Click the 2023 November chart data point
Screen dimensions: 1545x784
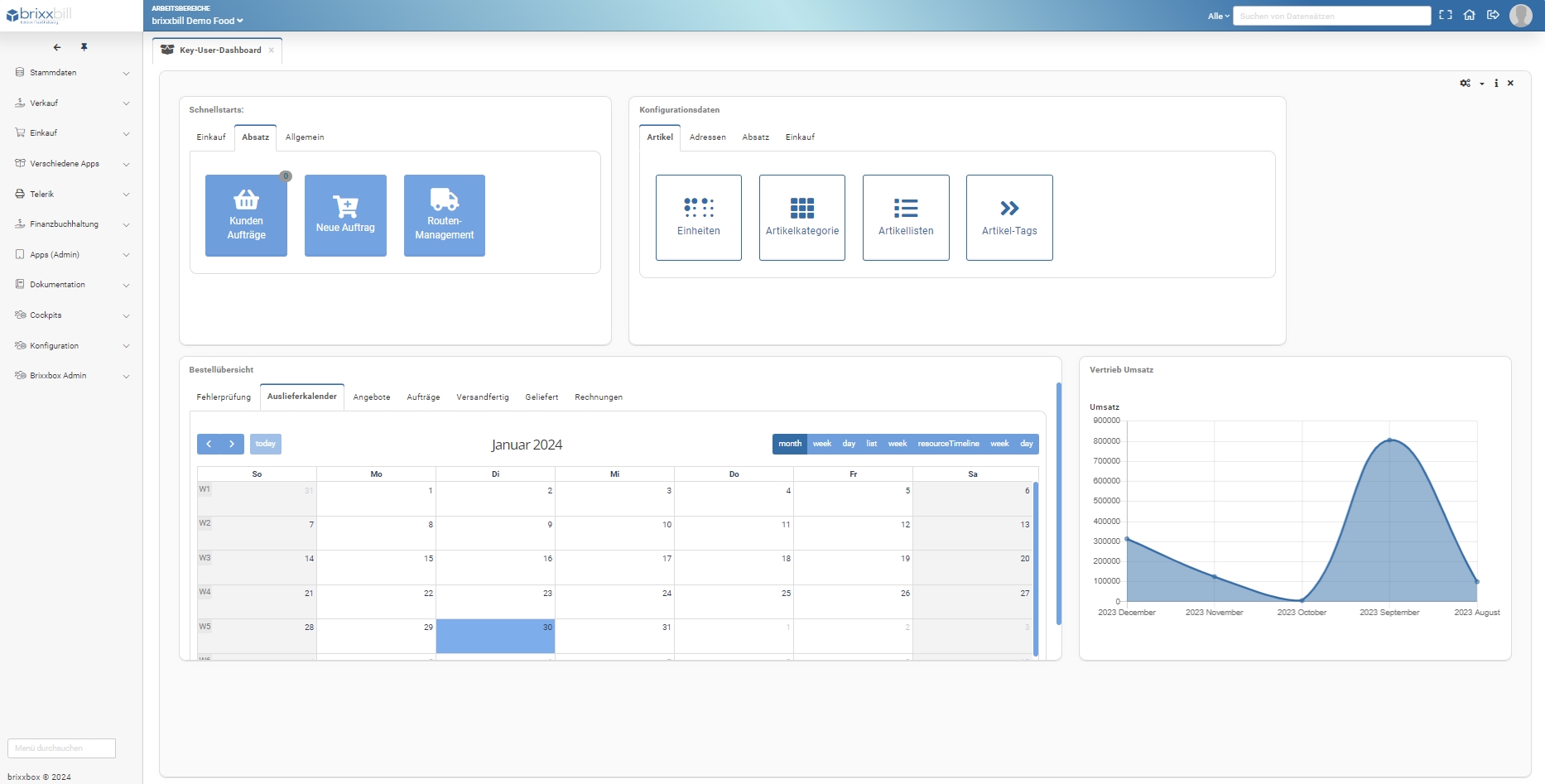pos(1215,577)
